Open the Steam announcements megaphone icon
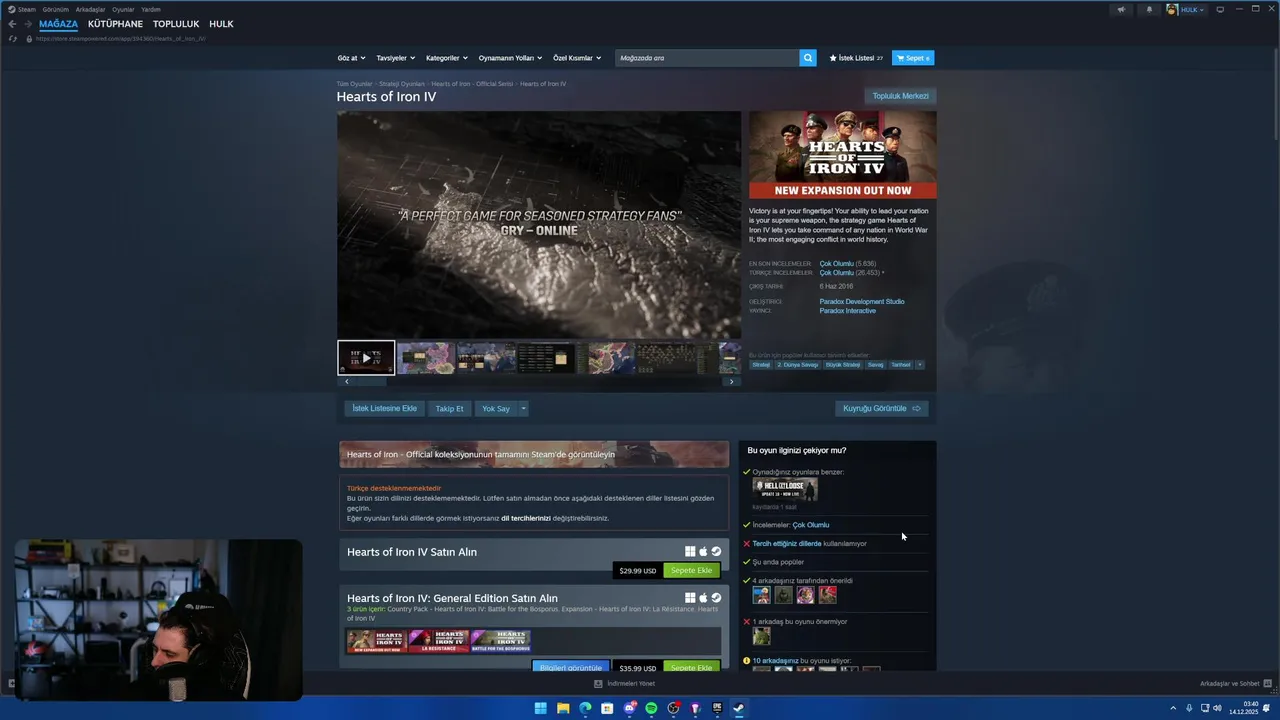Viewport: 1280px width, 720px height. (1121, 9)
